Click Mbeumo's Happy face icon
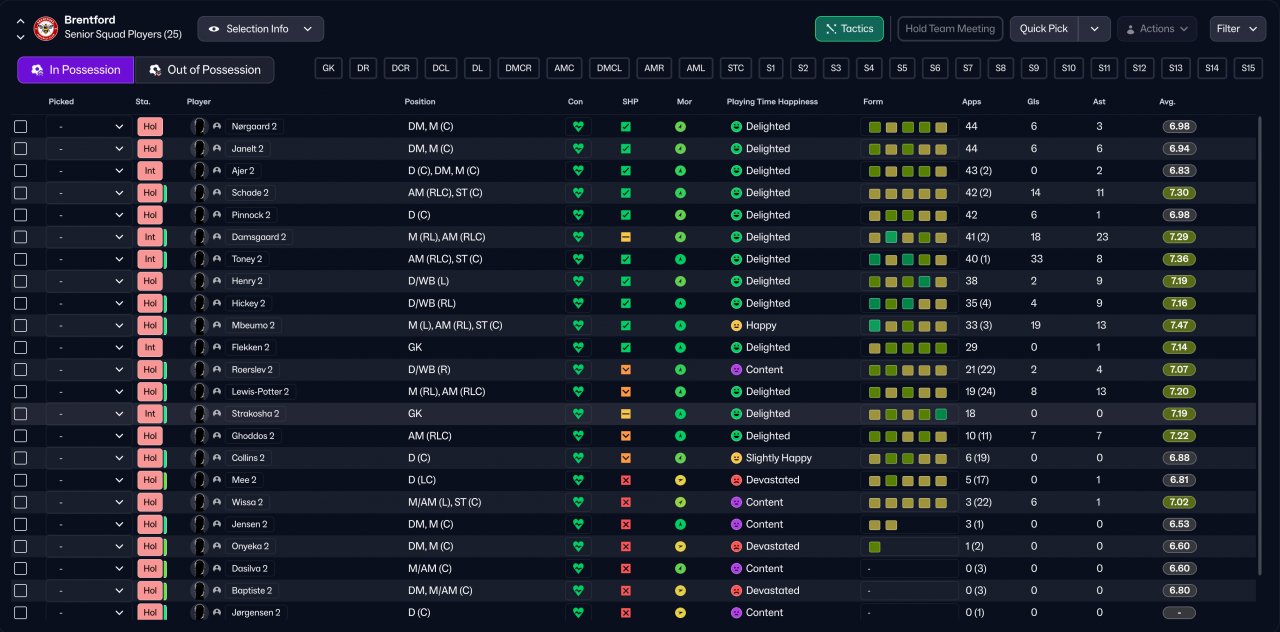 tap(736, 325)
